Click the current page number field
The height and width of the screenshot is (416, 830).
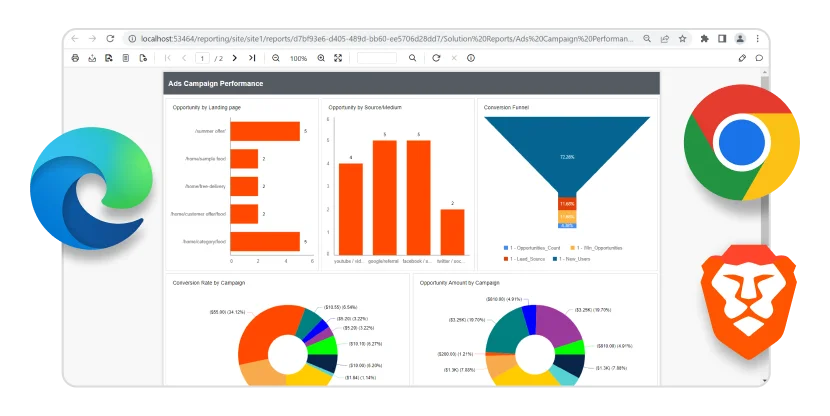click(202, 58)
